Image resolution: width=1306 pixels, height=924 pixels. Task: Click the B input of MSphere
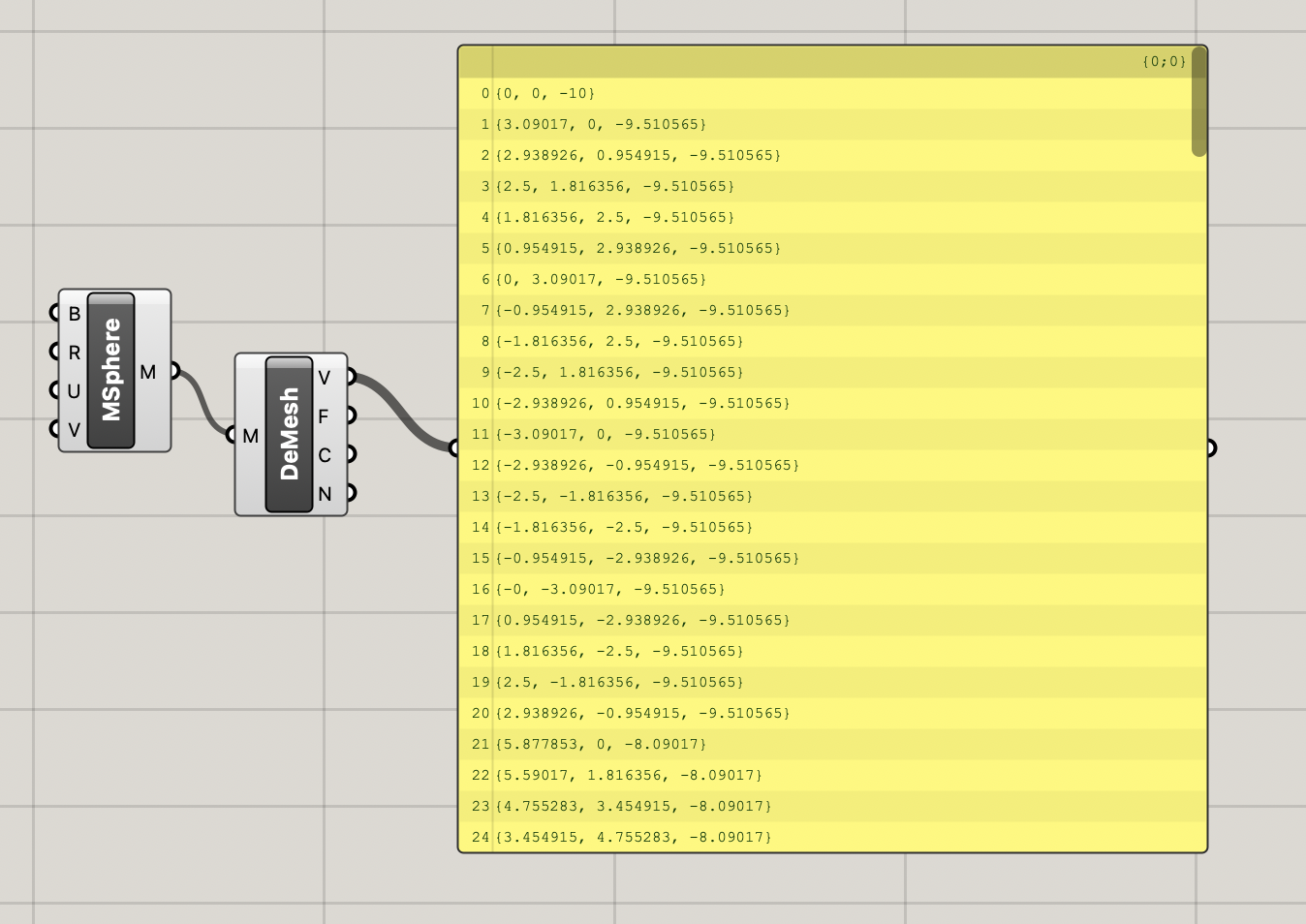click(74, 313)
